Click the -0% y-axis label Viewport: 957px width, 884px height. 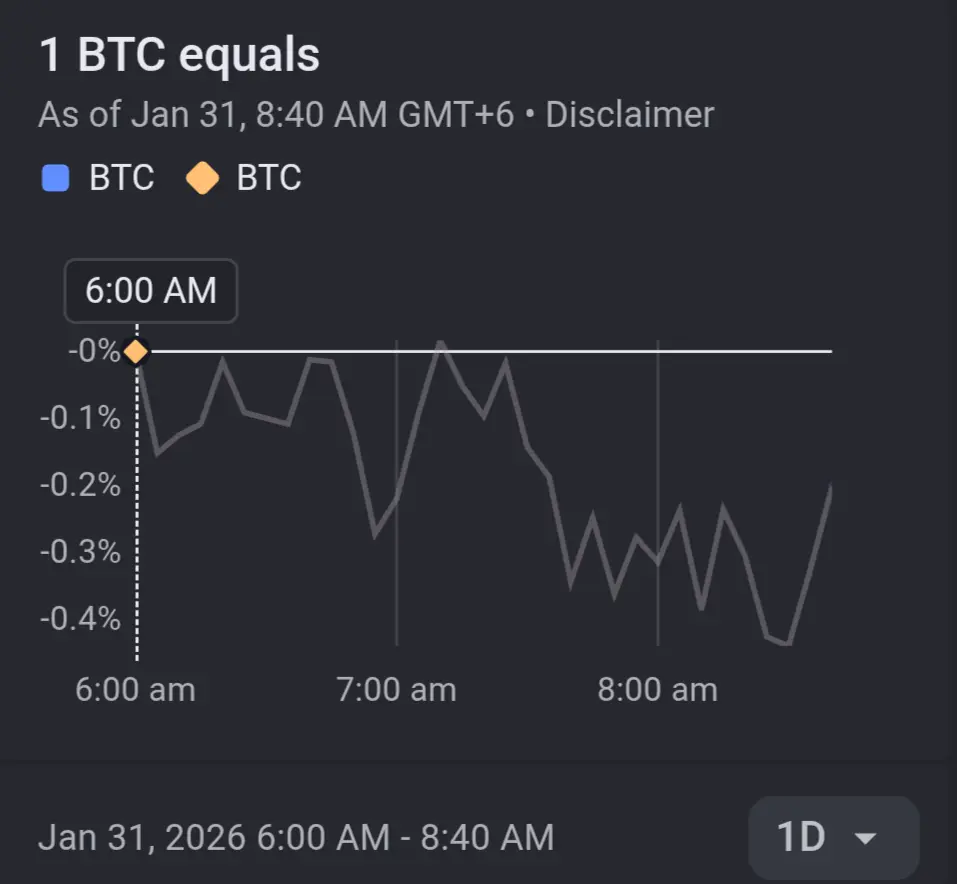tap(94, 352)
